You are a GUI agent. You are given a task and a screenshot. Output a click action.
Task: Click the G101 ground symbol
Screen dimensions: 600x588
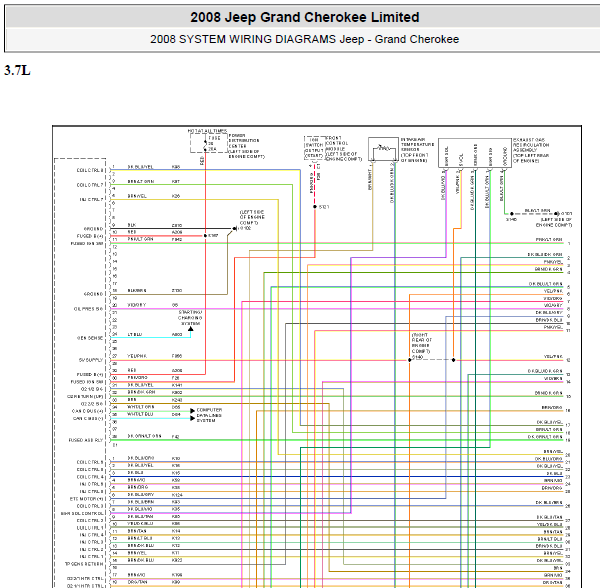557,213
